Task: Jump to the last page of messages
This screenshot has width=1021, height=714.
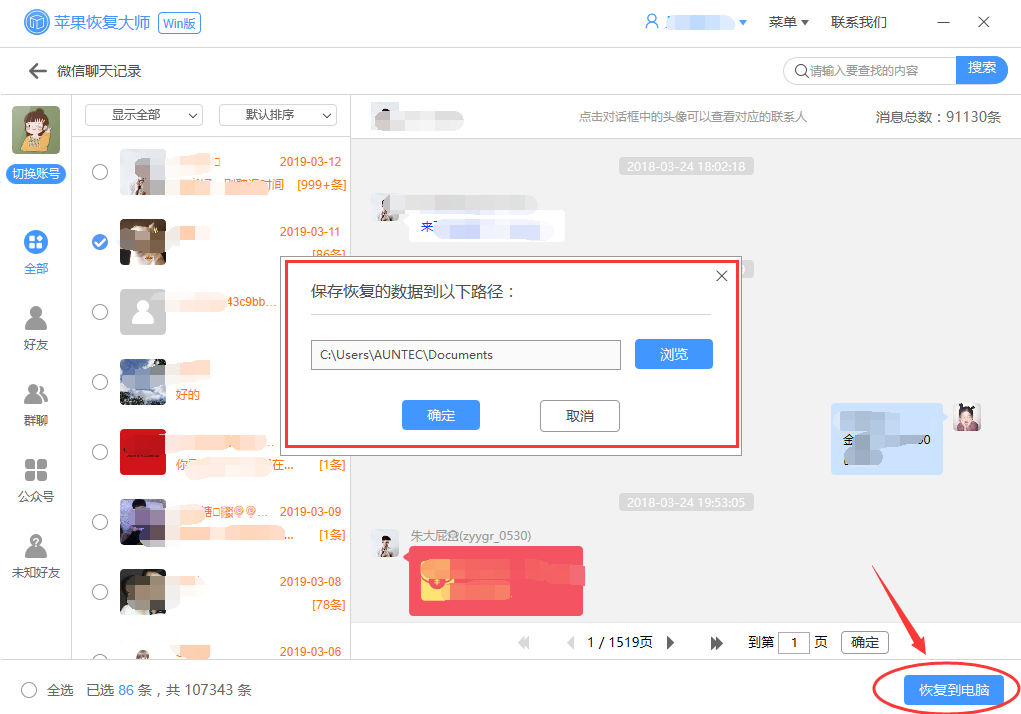Action: pyautogui.click(x=716, y=643)
